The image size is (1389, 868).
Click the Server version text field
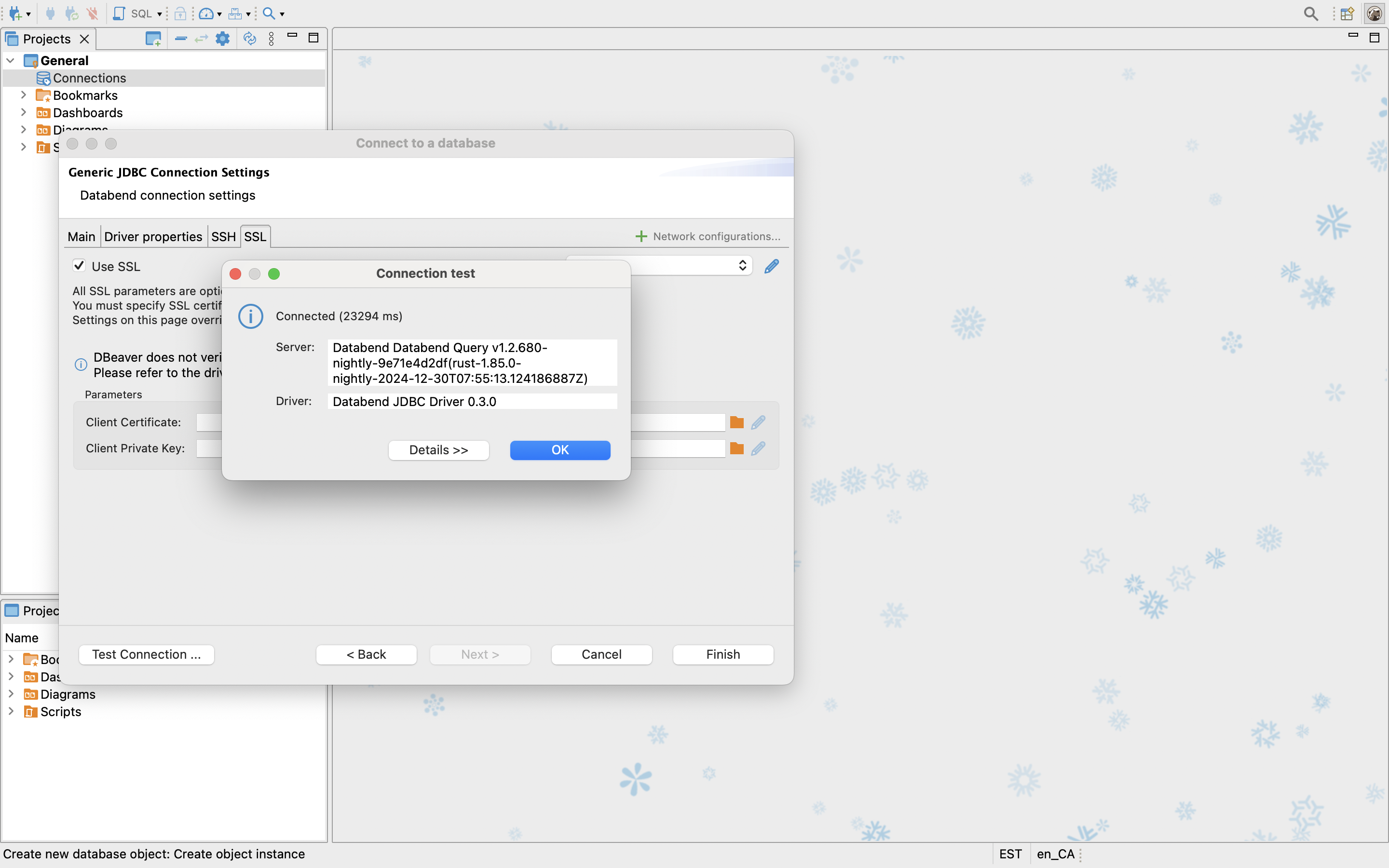[472, 363]
